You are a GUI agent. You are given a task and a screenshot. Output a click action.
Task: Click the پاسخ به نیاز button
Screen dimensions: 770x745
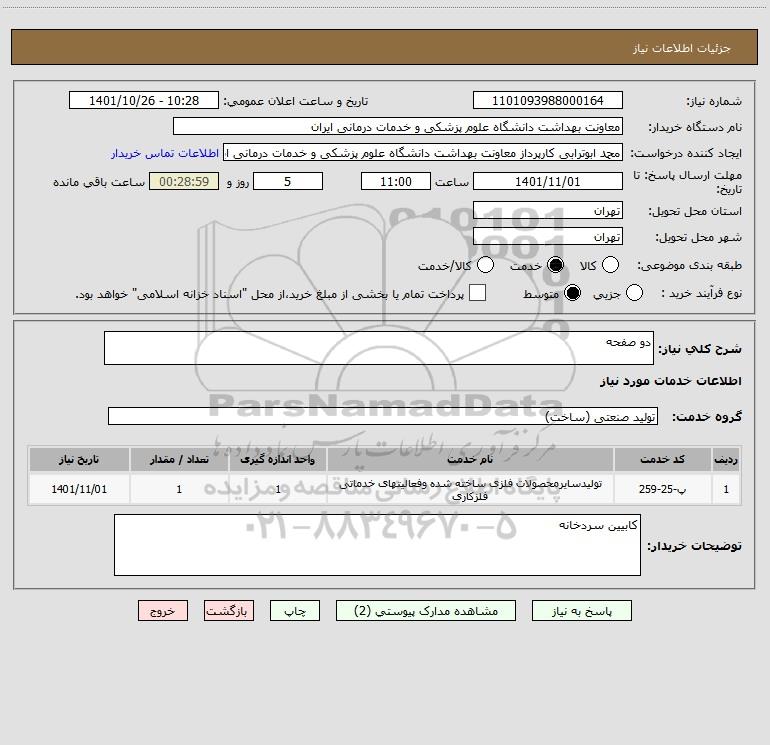coord(581,611)
